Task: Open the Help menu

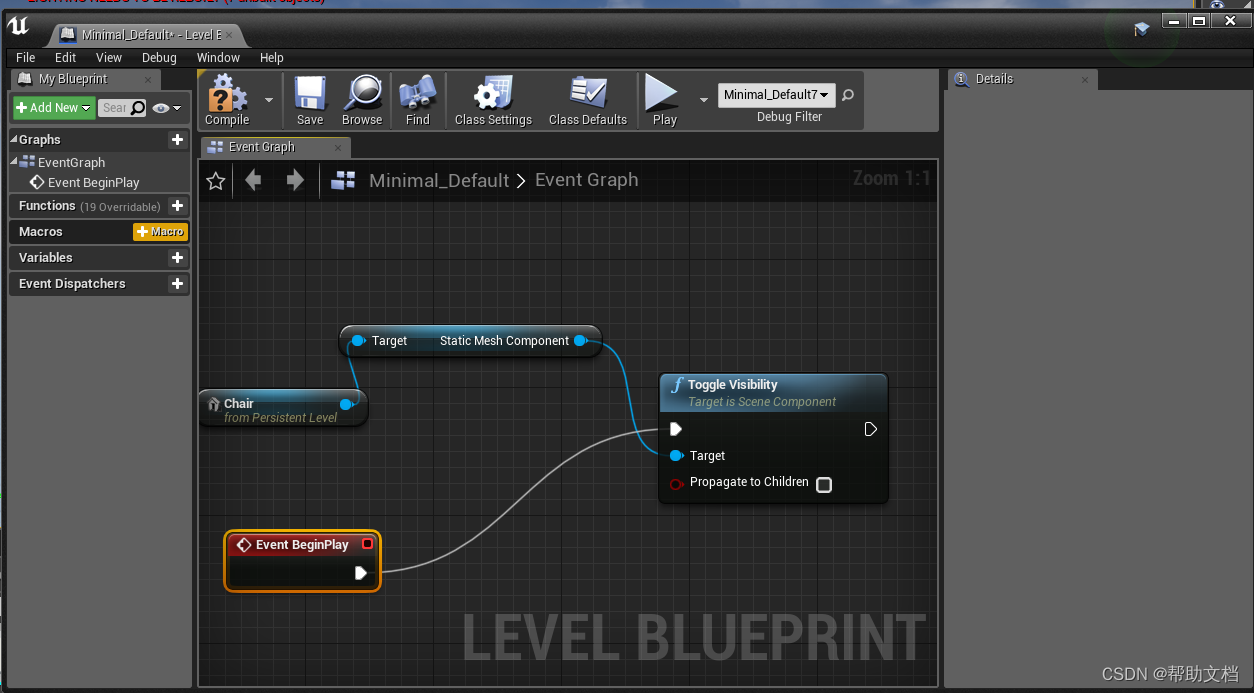Action: [x=272, y=57]
